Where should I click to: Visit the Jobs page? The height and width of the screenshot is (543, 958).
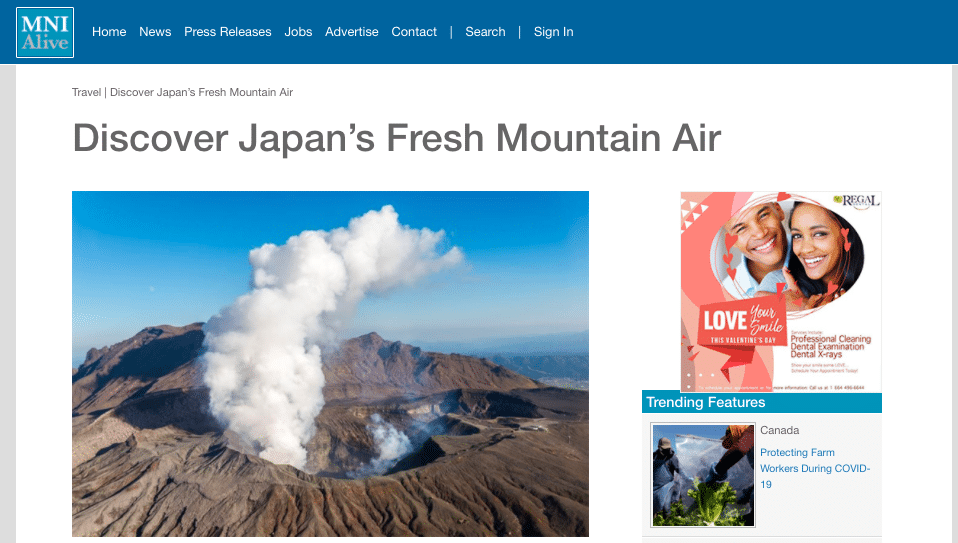298,32
